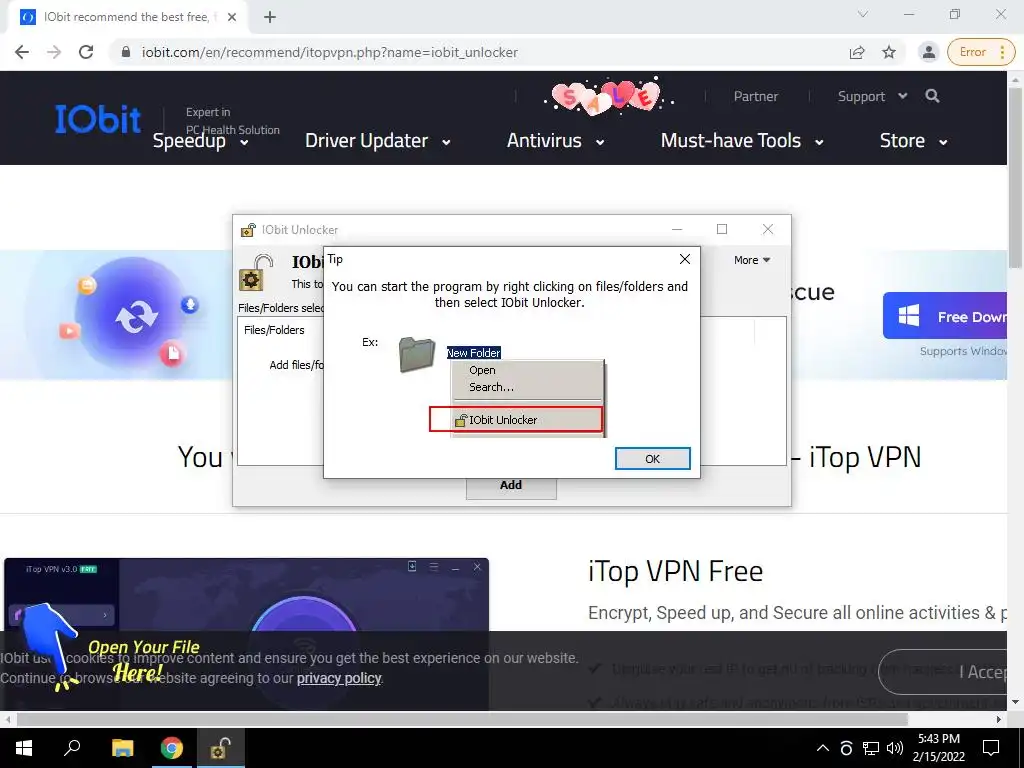Open the Chrome profile icon
Viewport: 1024px width, 768px height.
[x=928, y=52]
